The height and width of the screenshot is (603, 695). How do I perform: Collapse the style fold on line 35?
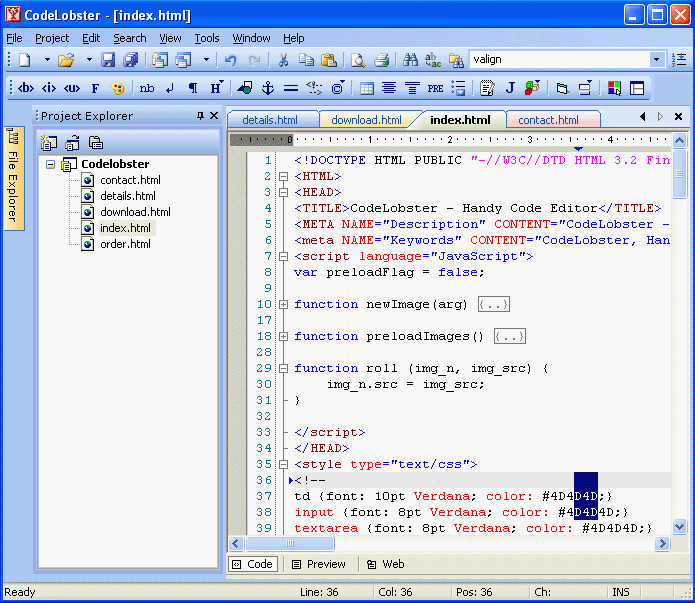coord(283,464)
